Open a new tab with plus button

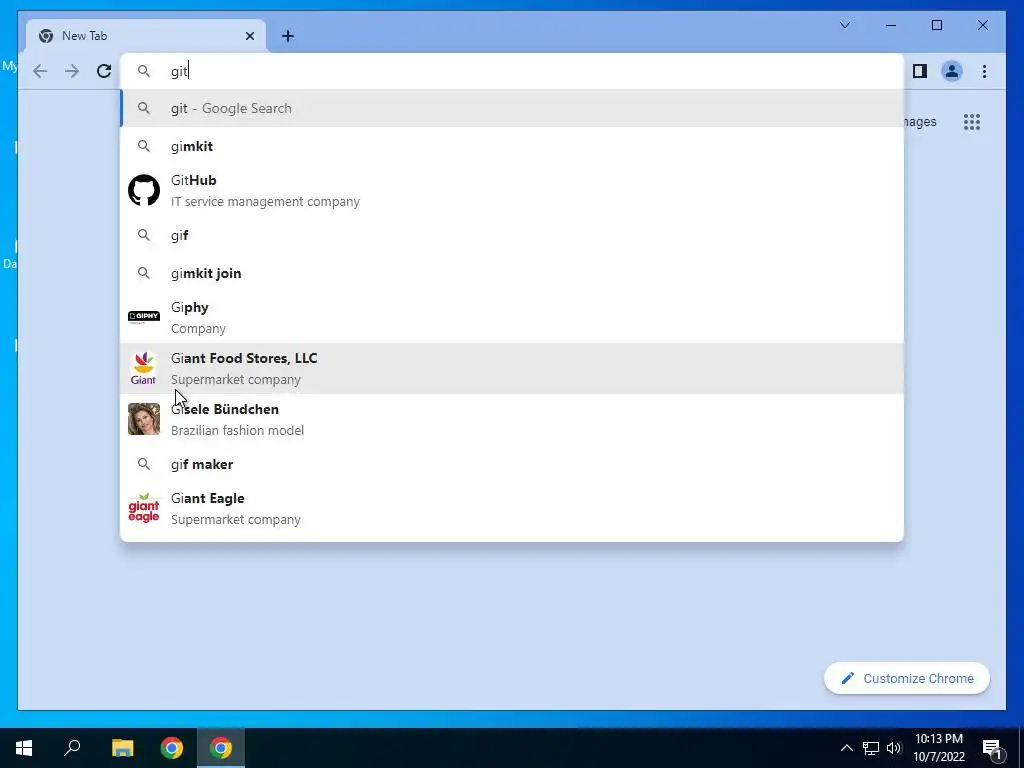tap(288, 36)
